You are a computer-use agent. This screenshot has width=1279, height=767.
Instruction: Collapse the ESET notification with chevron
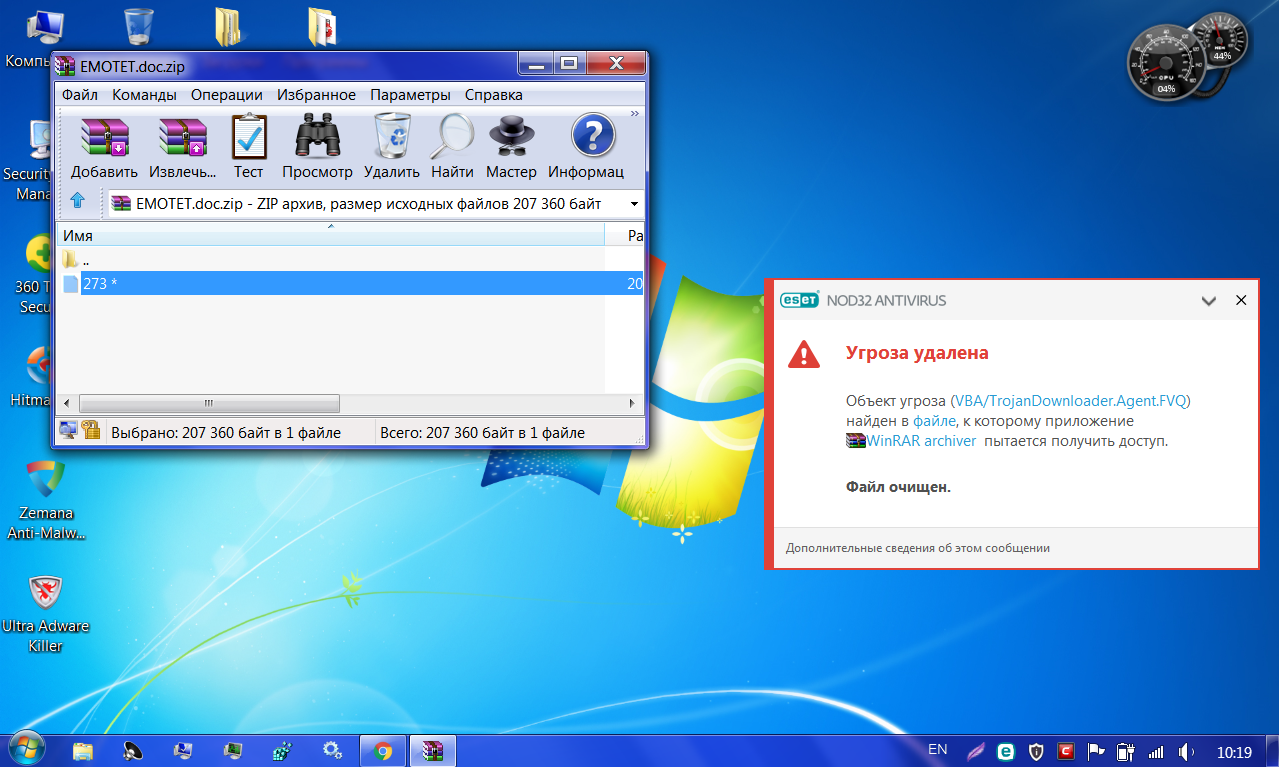[x=1208, y=300]
